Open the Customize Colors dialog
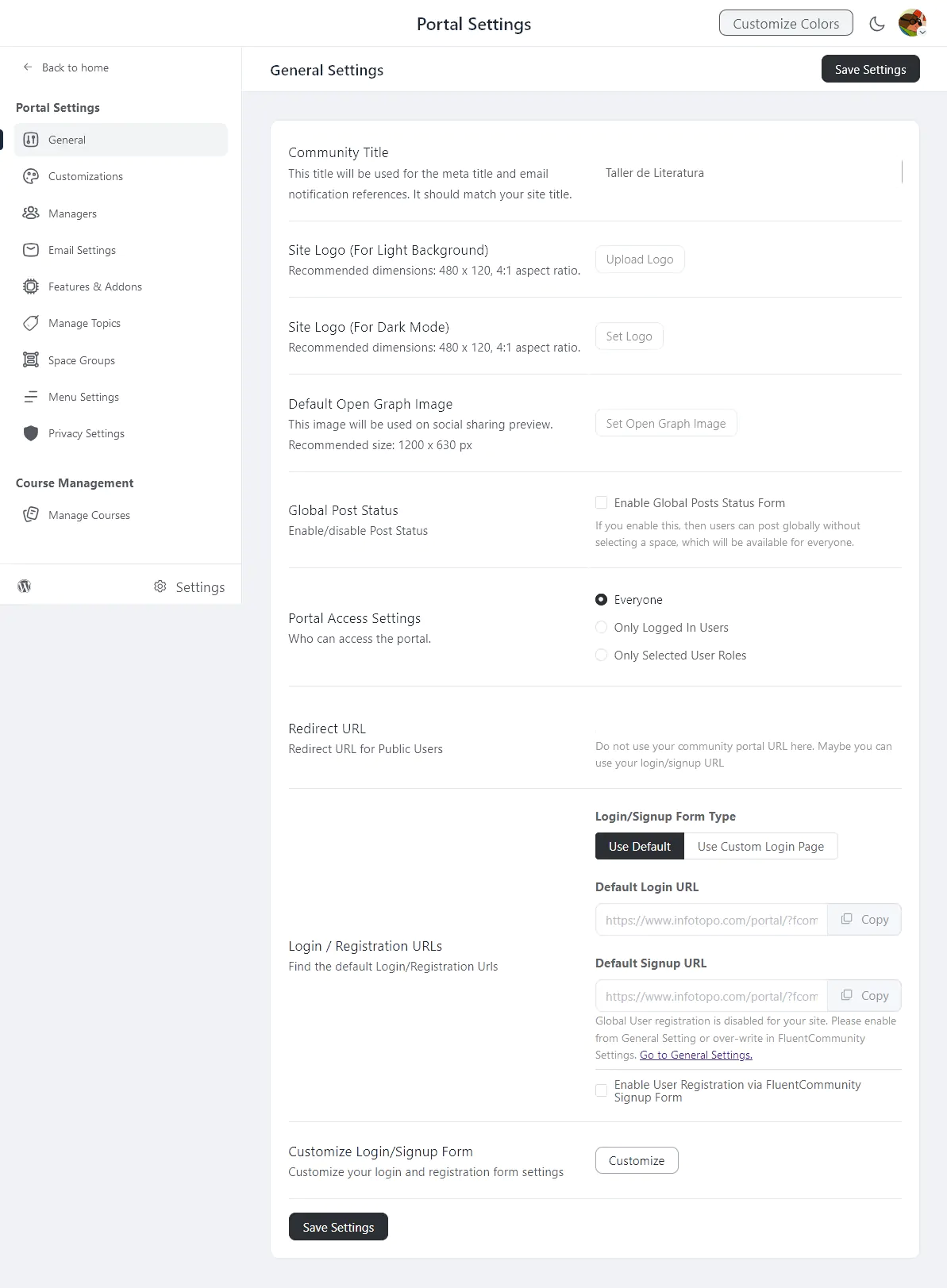This screenshot has height=1288, width=947. click(x=785, y=23)
